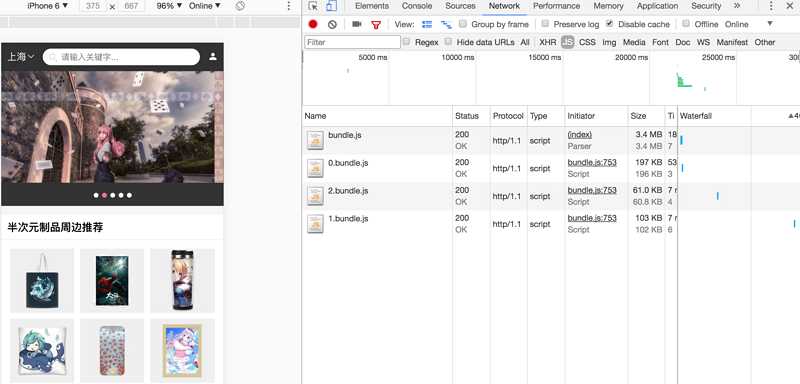The image size is (800, 384).
Task: Clear the network log
Action: 332,24
